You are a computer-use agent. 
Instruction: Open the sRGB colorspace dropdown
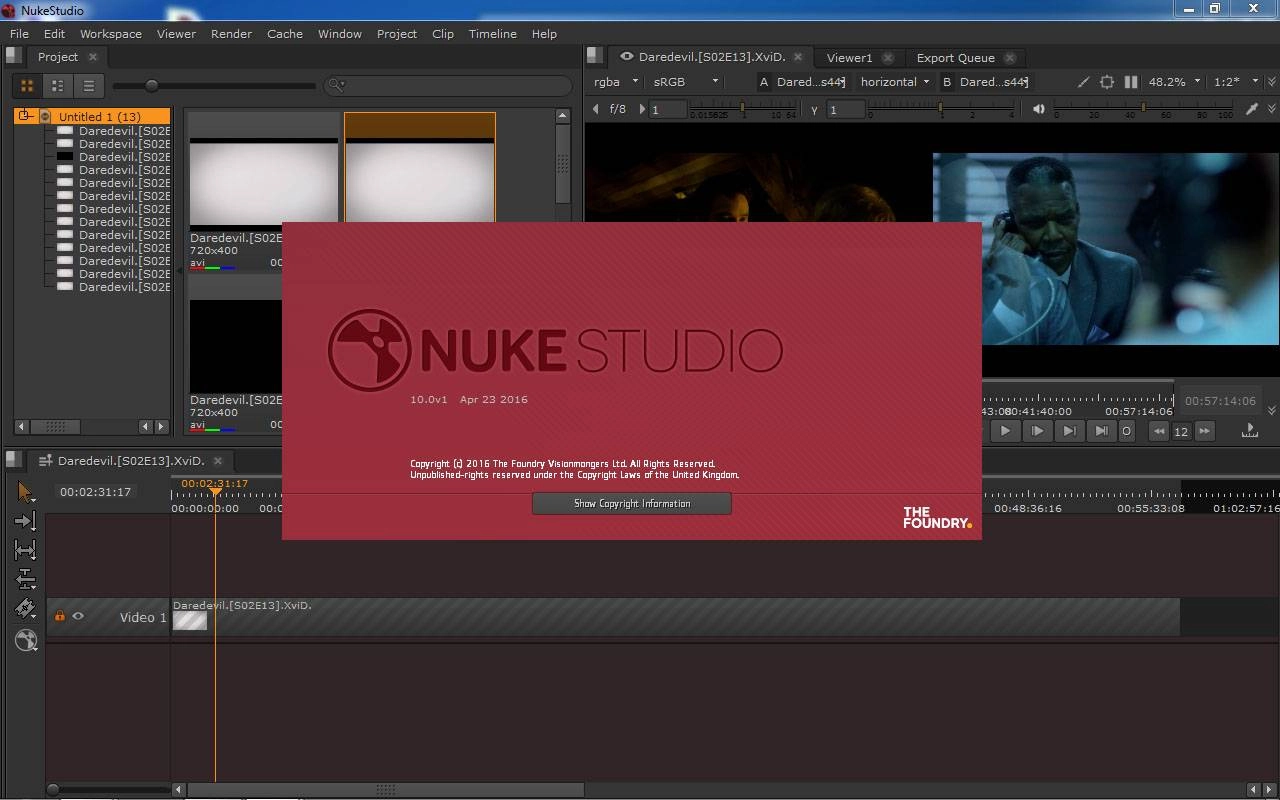(x=686, y=82)
